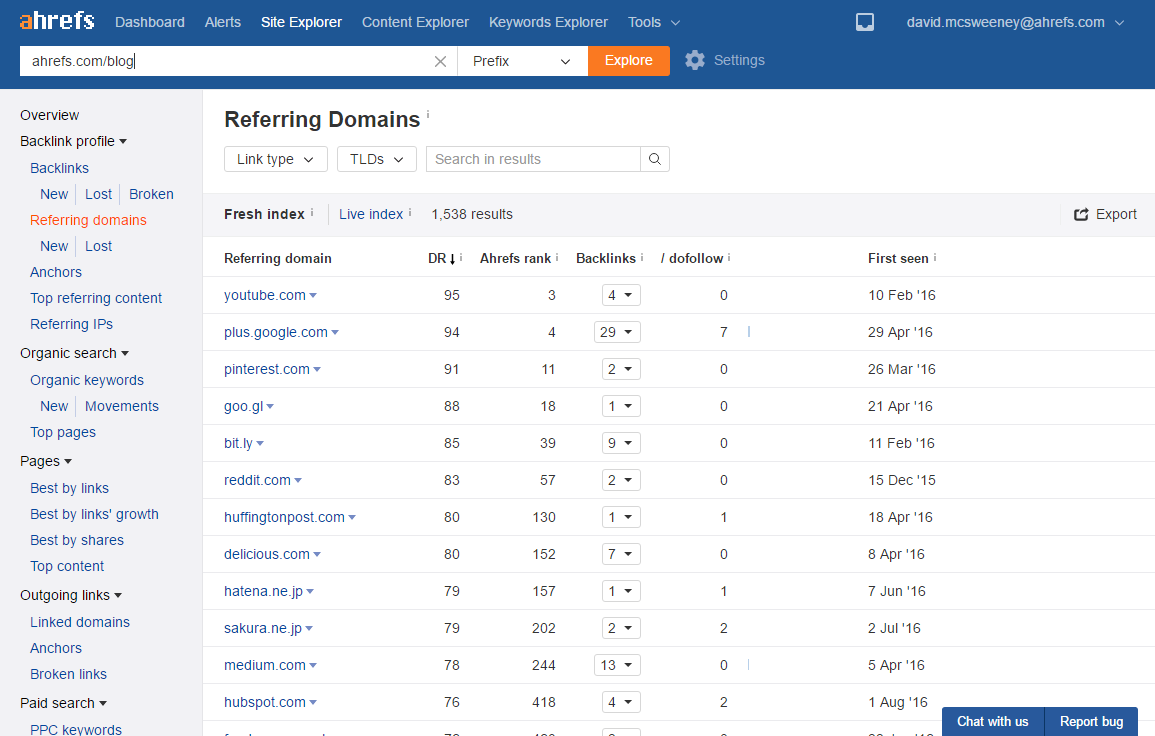Expand youtube.com backlinks count dropdown

621,295
